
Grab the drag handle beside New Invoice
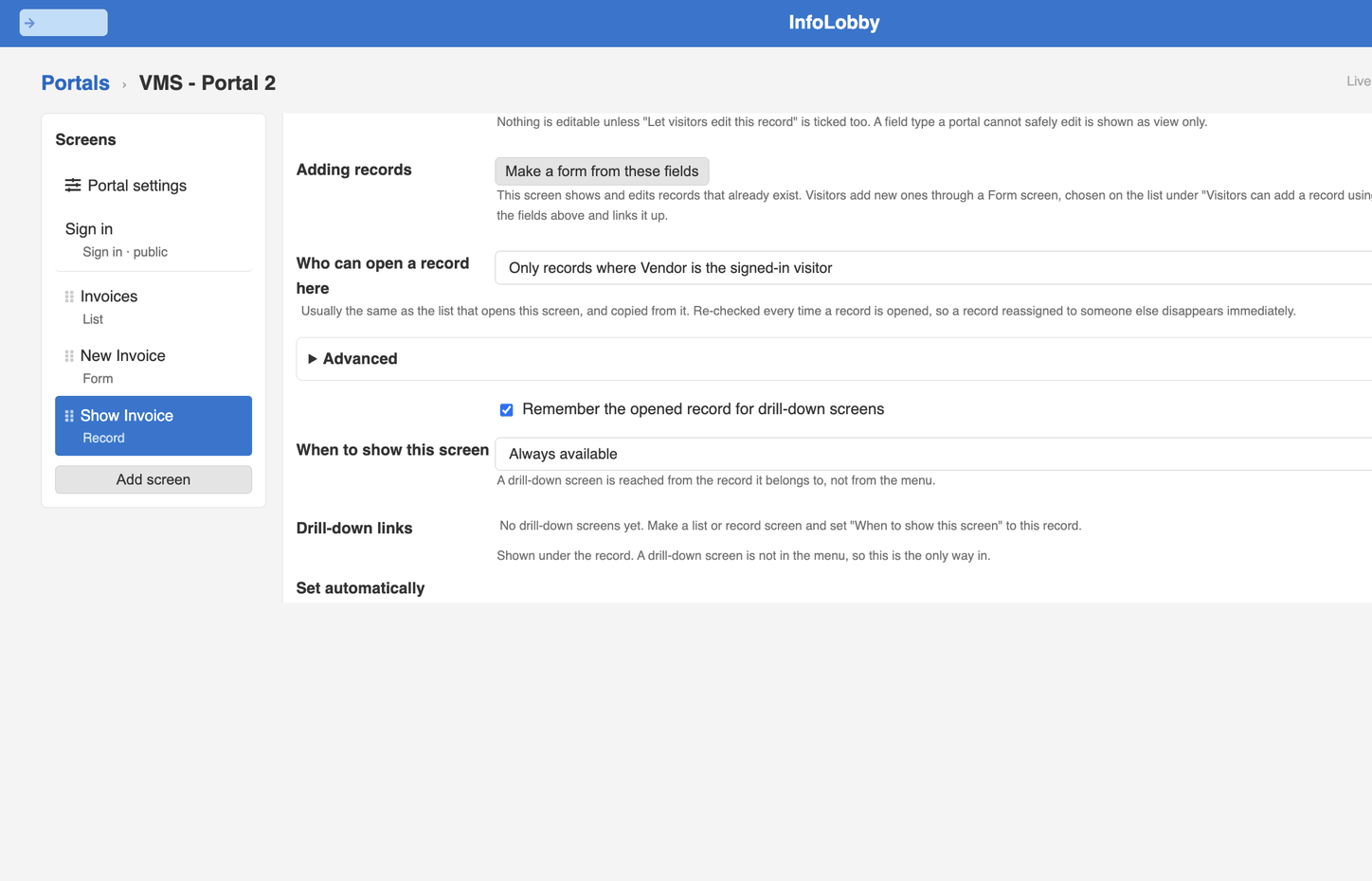(x=69, y=356)
